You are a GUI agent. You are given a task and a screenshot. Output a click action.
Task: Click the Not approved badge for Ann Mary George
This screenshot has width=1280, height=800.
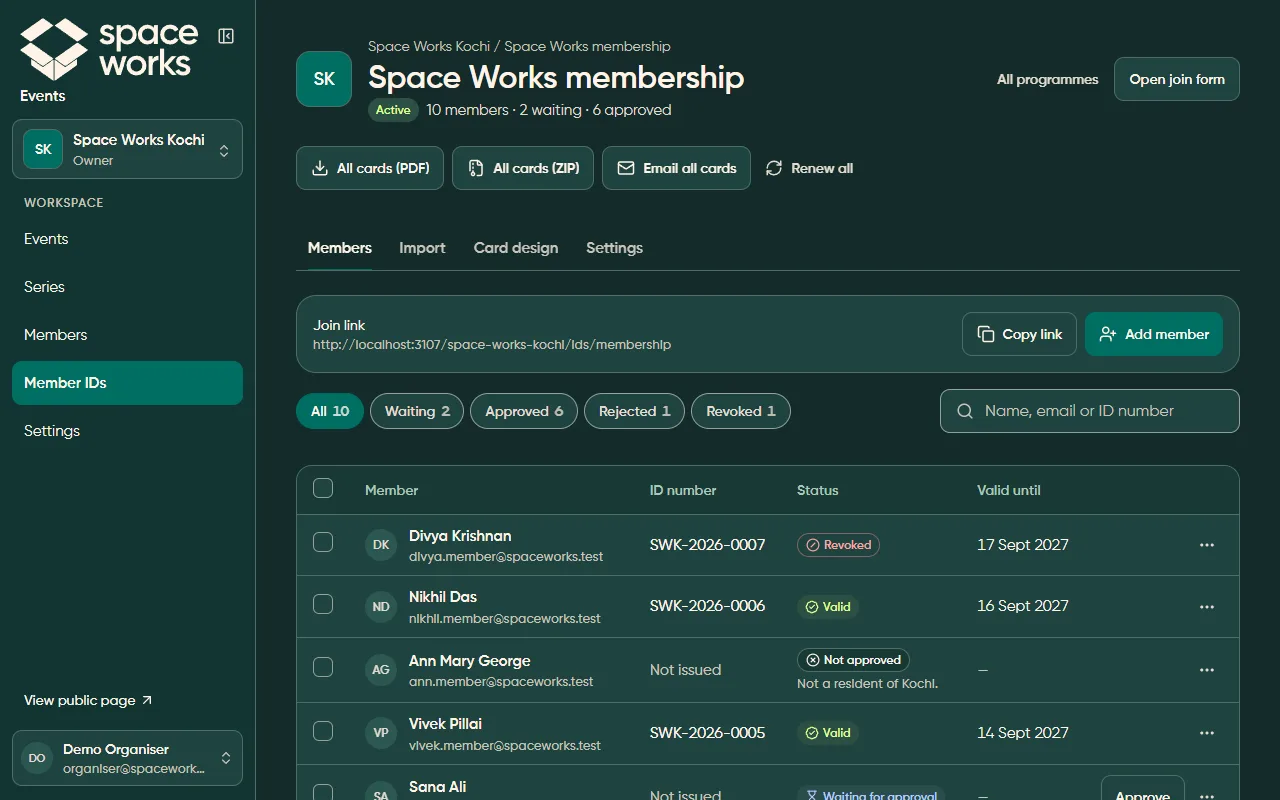(853, 660)
